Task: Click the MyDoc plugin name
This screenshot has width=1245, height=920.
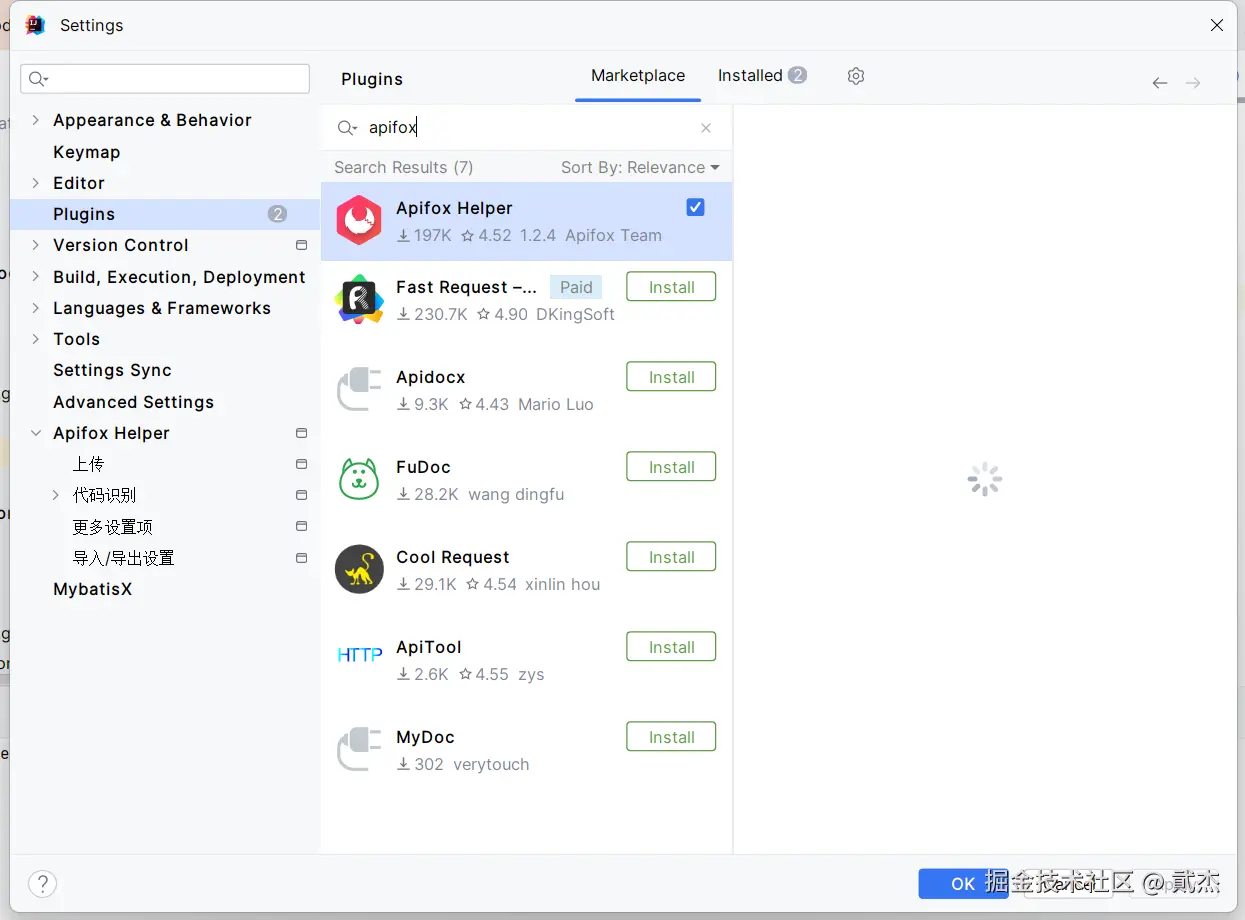Action: pyautogui.click(x=425, y=737)
